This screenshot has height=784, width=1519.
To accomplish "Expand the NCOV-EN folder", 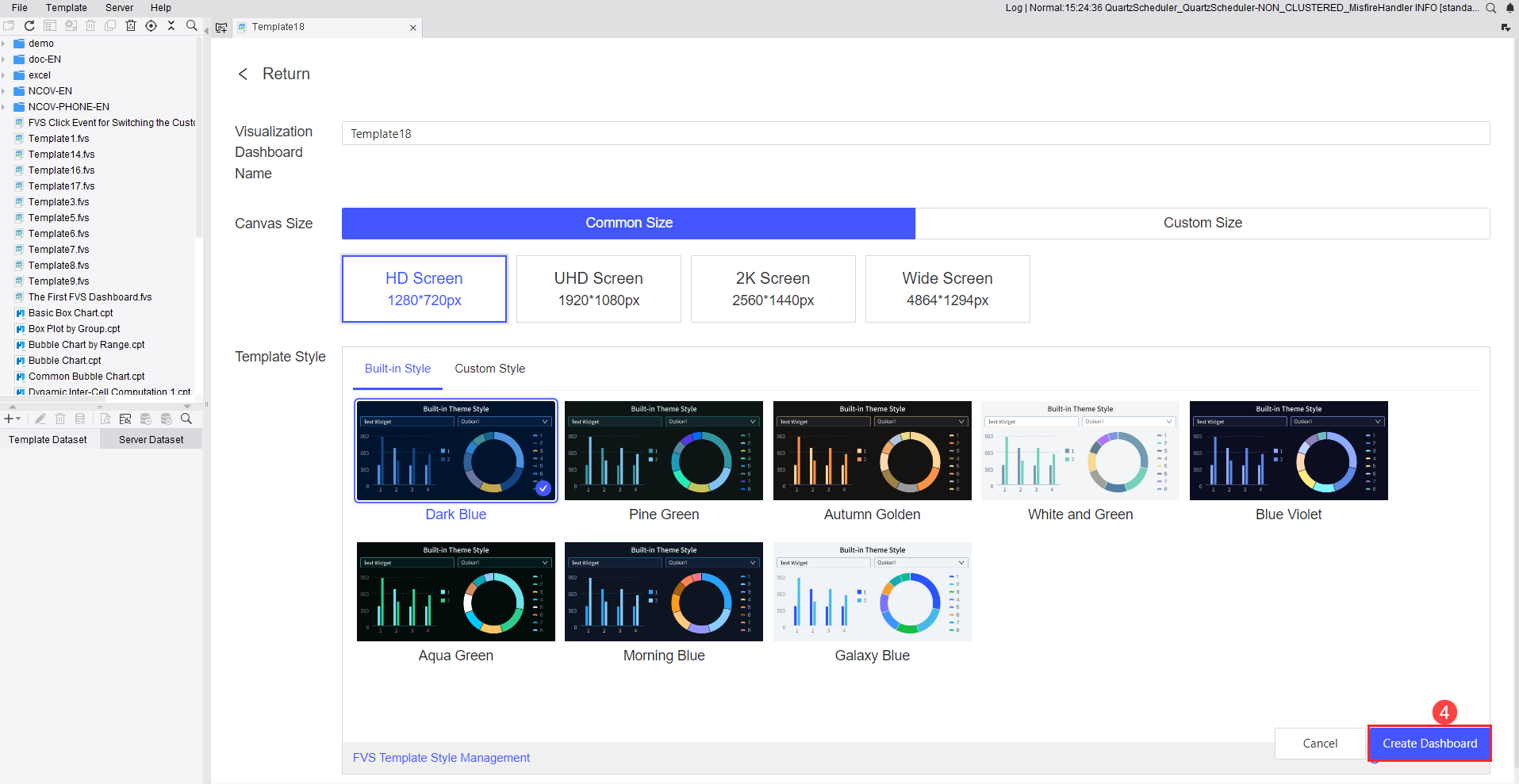I will [x=4, y=91].
